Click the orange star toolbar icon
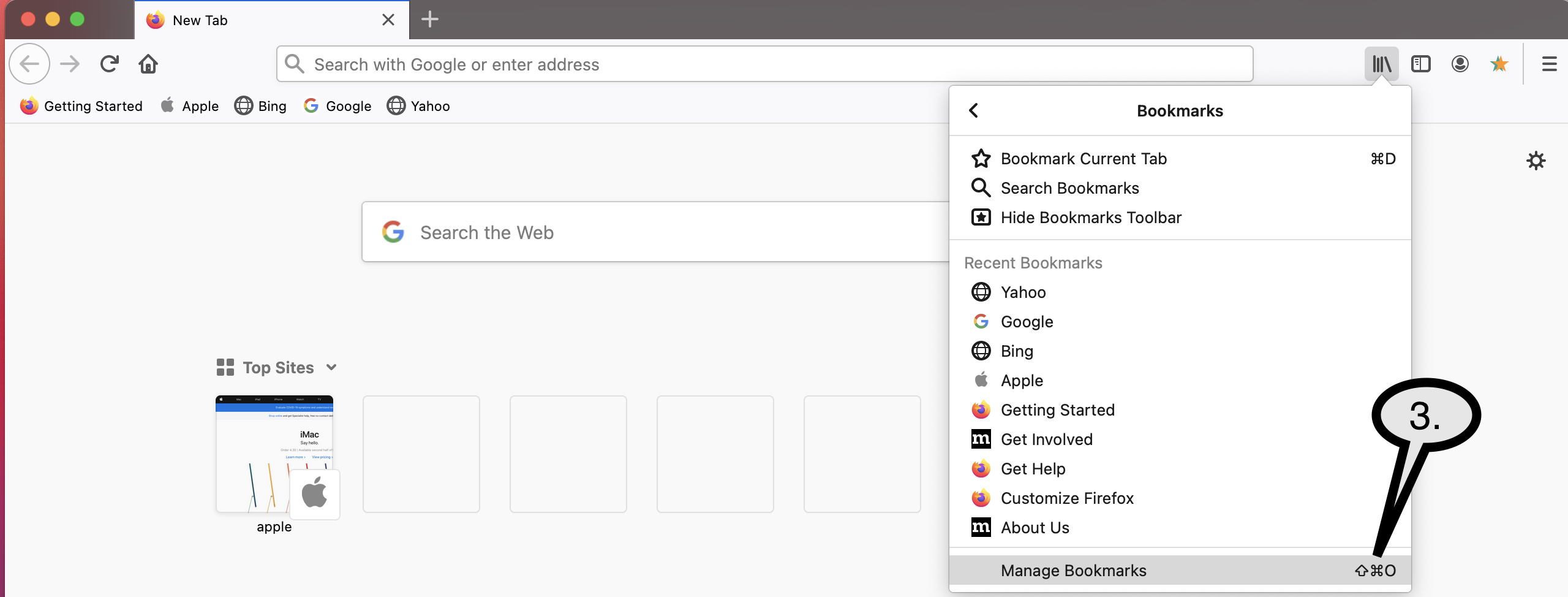The height and width of the screenshot is (597, 1568). pyautogui.click(x=1499, y=64)
